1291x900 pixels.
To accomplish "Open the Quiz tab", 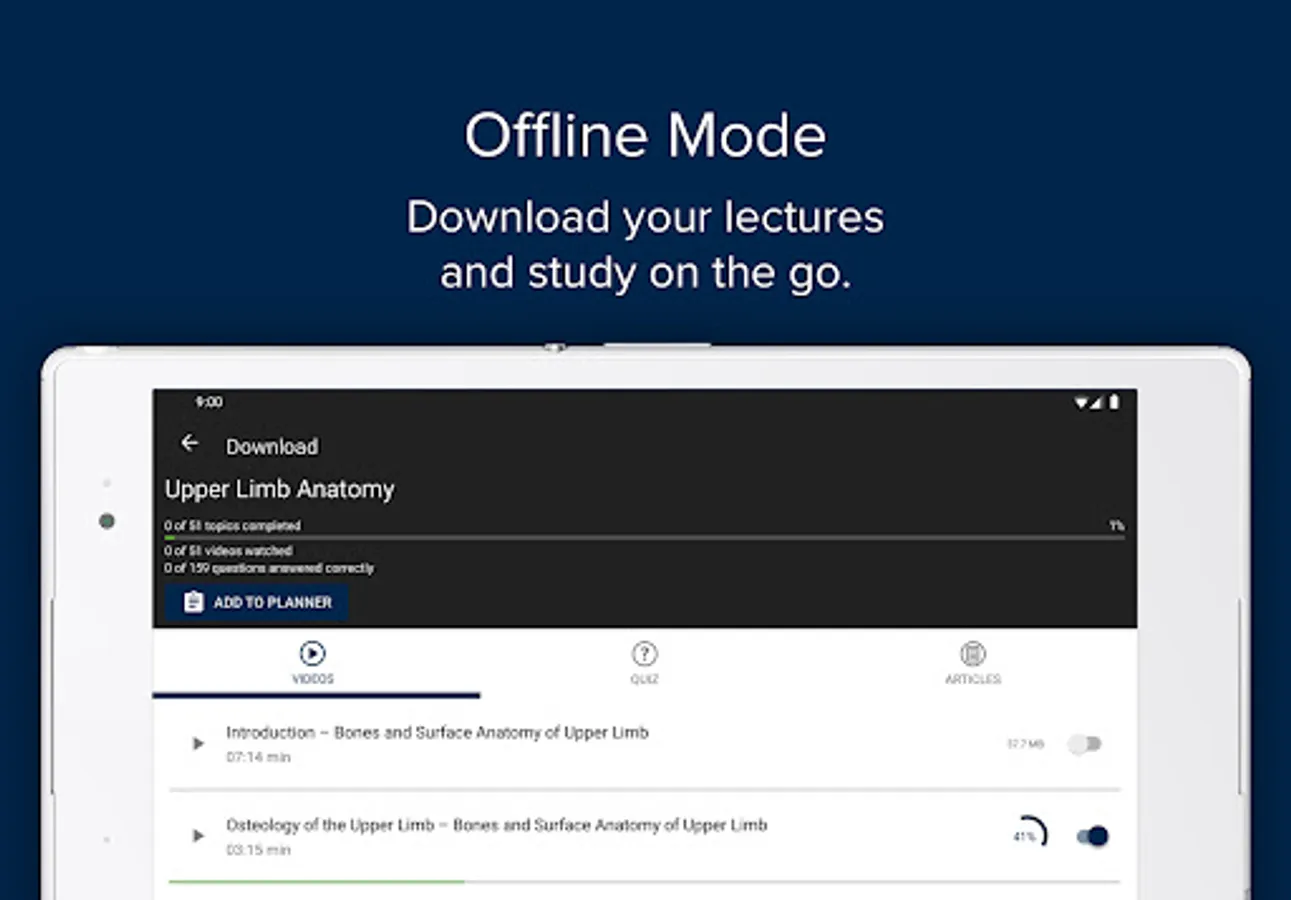I will coord(645,663).
